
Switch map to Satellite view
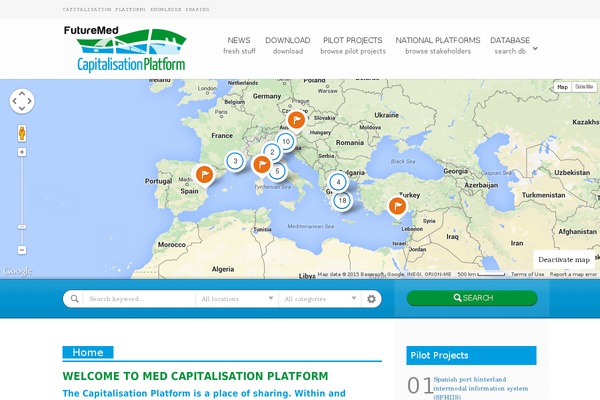[584, 87]
